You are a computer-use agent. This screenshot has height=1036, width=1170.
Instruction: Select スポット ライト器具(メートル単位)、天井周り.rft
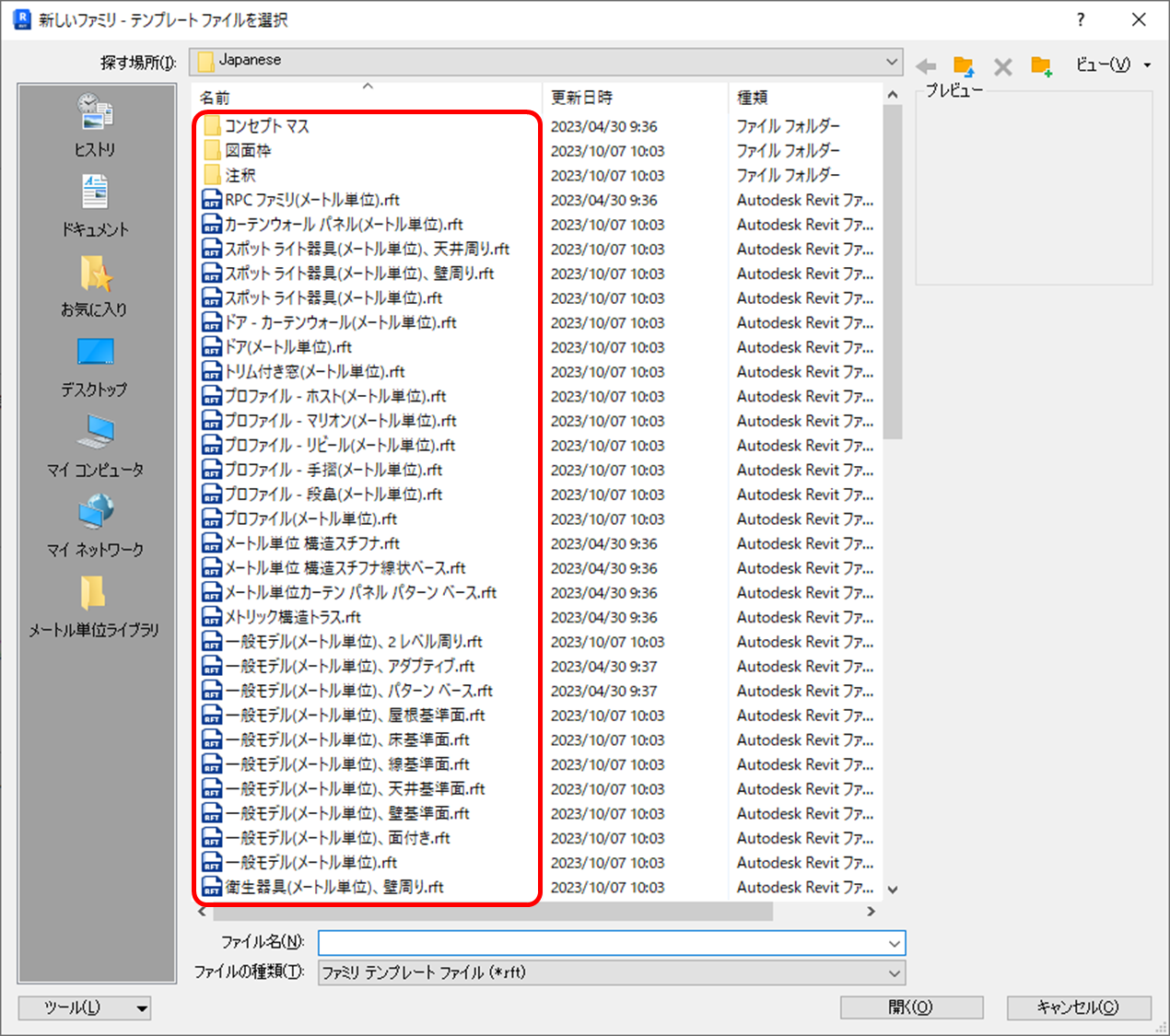coord(356,249)
